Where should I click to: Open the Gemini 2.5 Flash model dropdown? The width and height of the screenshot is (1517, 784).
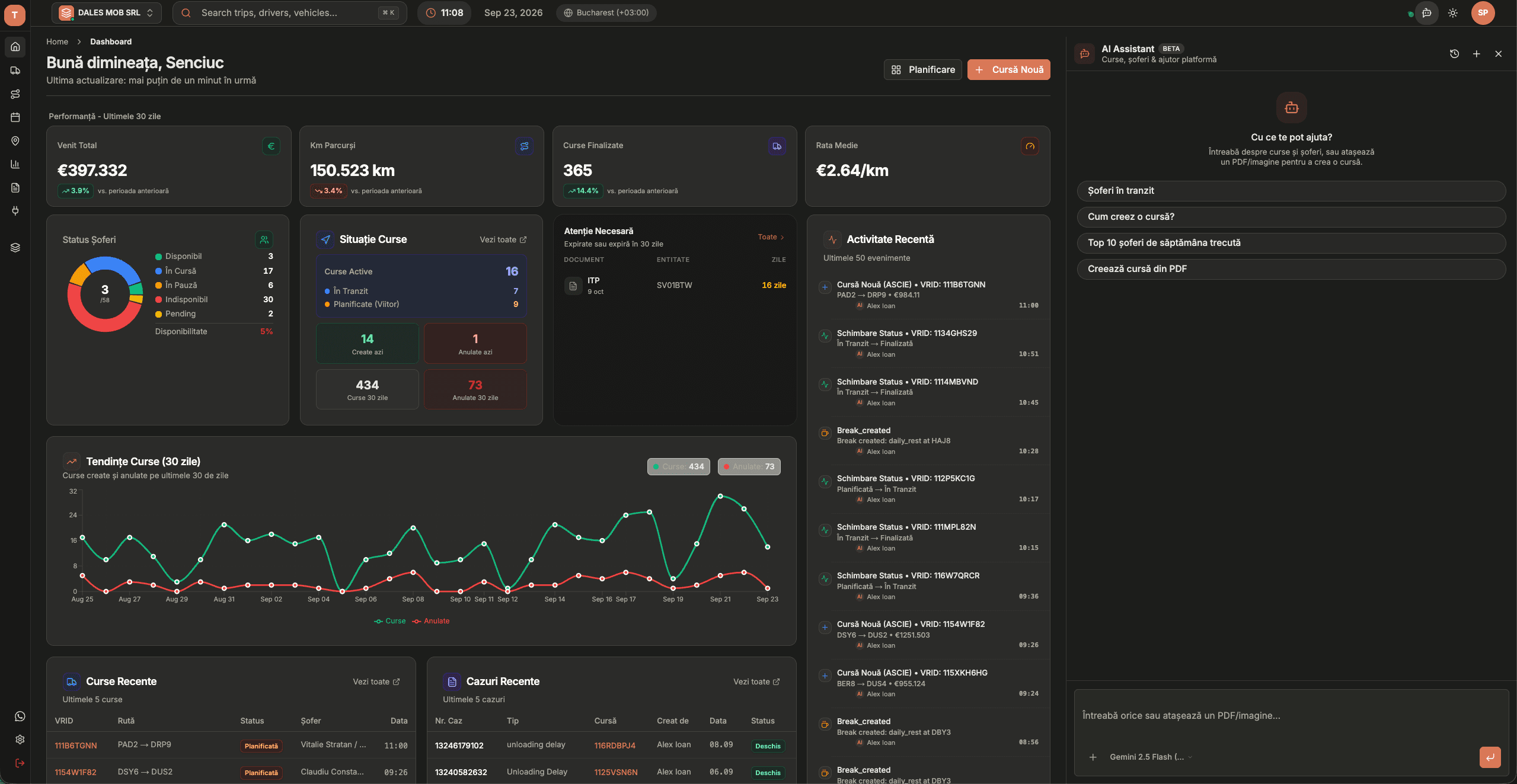tap(1150, 757)
